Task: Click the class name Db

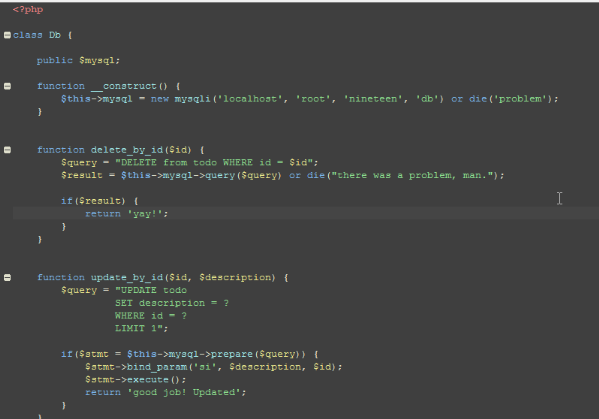Action: click(x=55, y=35)
